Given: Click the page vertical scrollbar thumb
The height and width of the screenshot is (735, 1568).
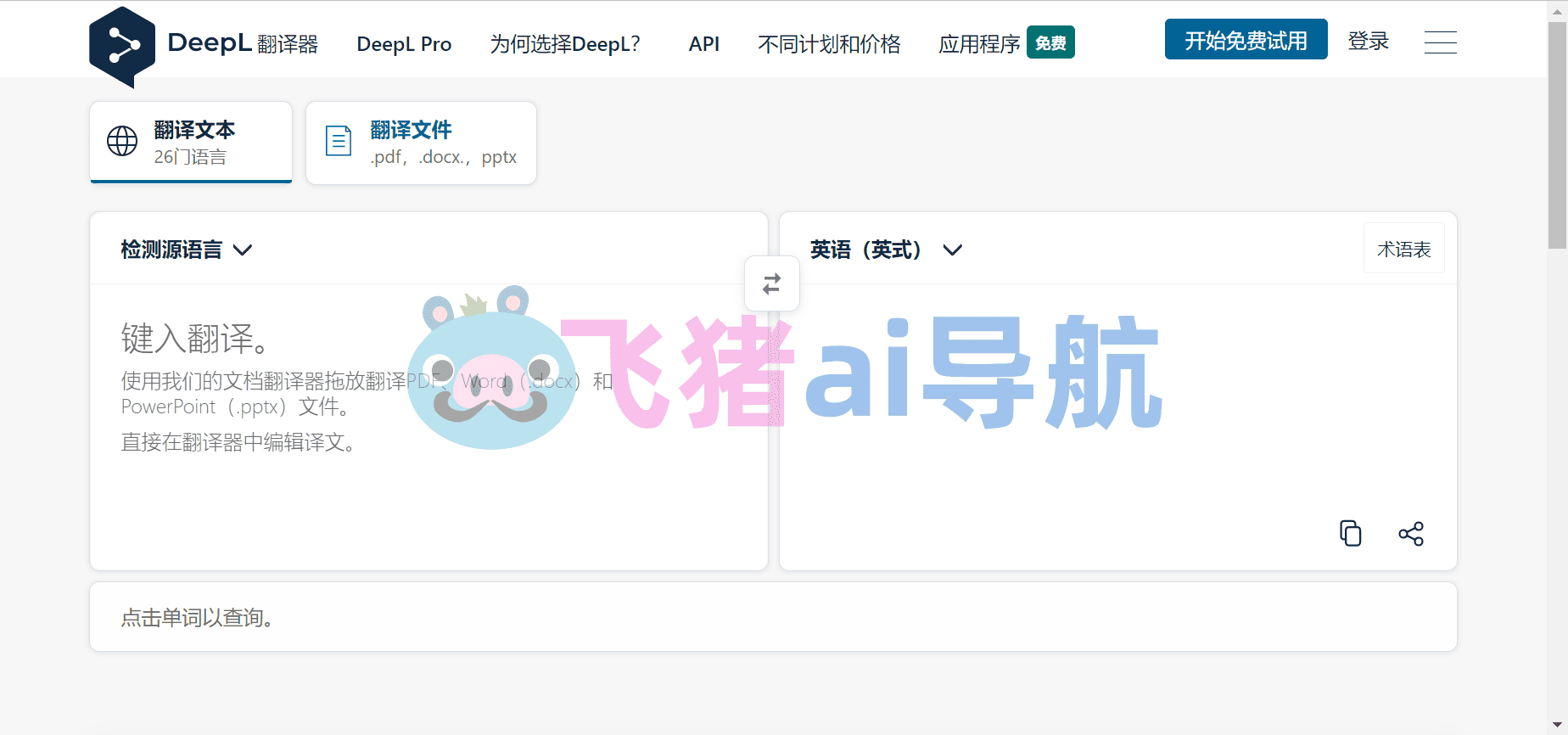Looking at the screenshot, I should point(1557,136).
